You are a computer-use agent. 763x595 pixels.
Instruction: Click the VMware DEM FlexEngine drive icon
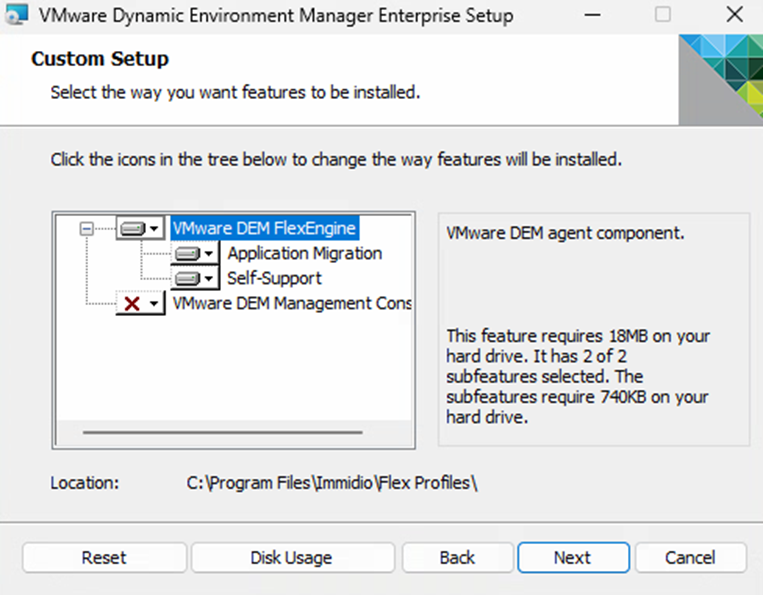click(132, 229)
